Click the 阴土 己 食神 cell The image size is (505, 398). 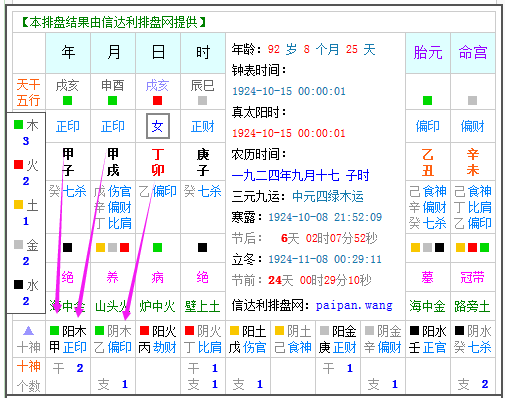pyautogui.click(x=293, y=339)
